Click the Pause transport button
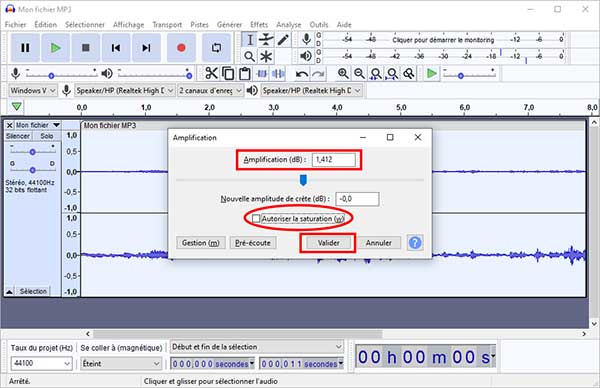 [25, 48]
